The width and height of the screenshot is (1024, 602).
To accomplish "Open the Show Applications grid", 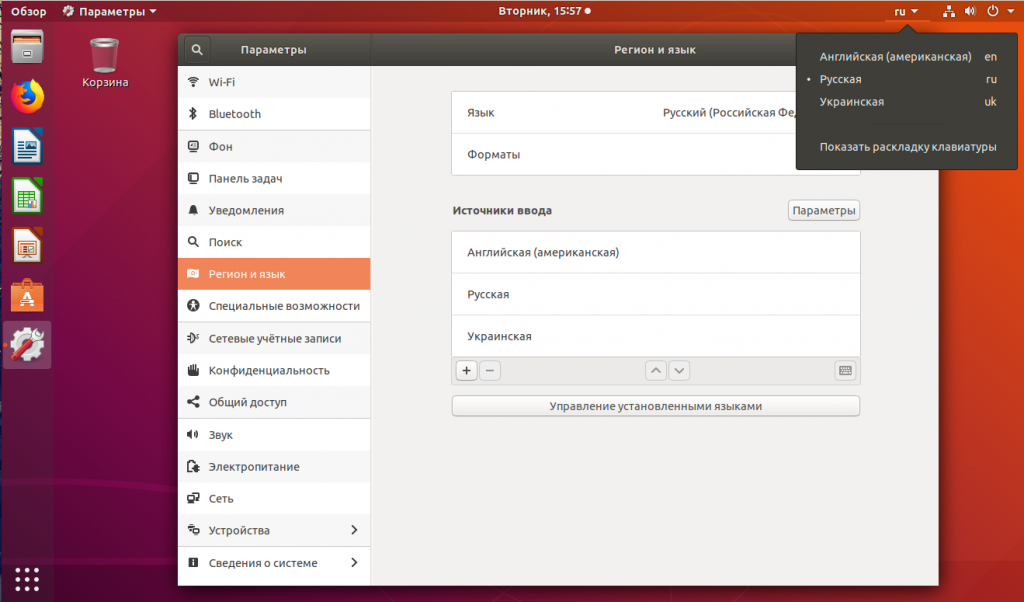I will click(27, 578).
